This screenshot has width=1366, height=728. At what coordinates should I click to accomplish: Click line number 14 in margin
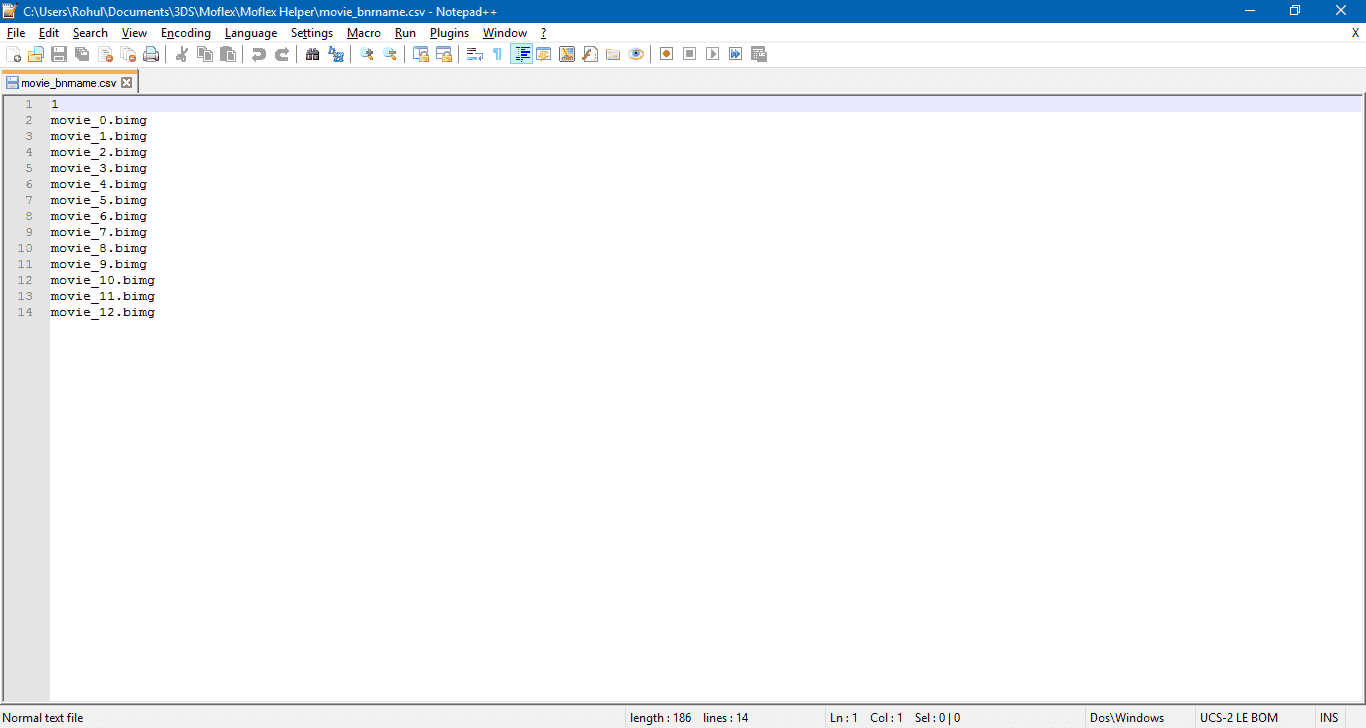click(25, 312)
